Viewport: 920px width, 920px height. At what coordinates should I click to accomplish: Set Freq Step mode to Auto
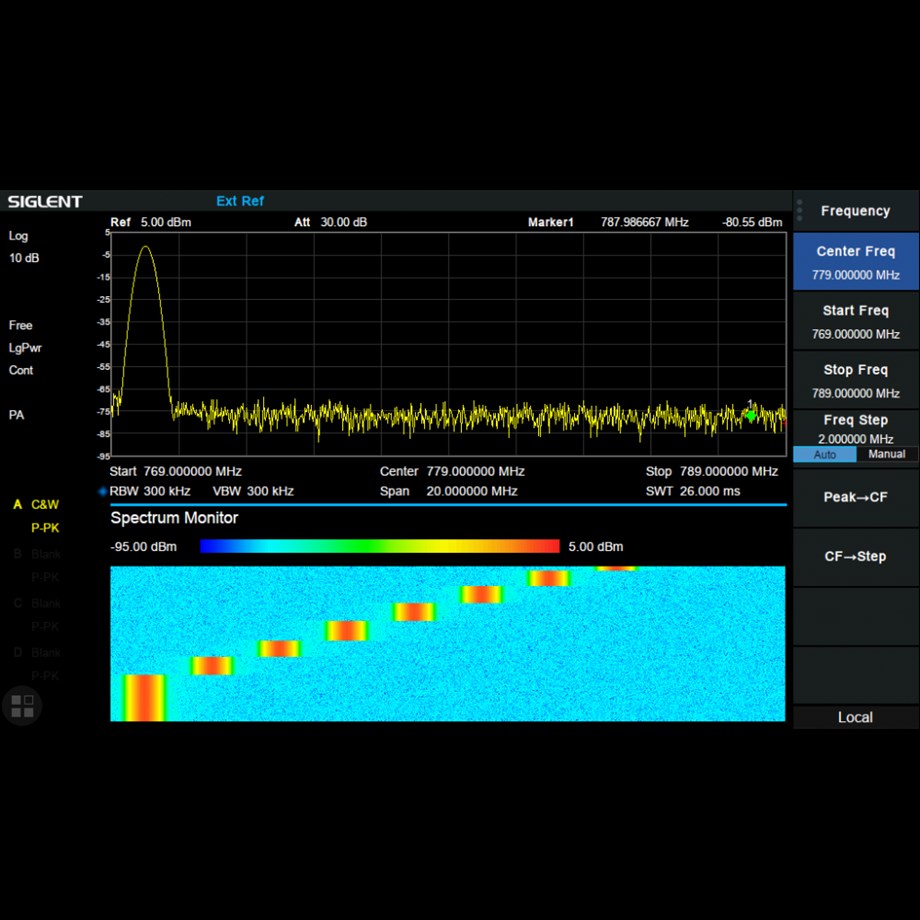[x=825, y=454]
